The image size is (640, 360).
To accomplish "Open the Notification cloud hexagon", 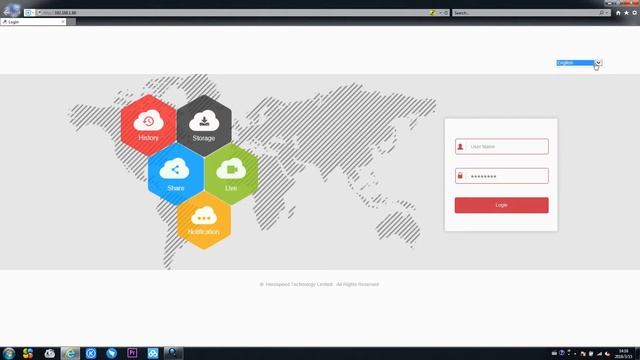I will [x=204, y=220].
